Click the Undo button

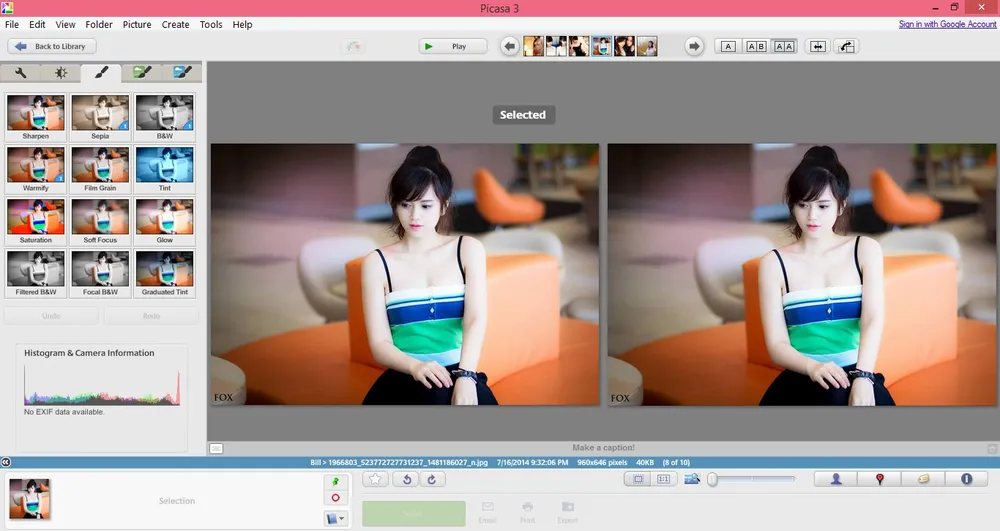point(52,316)
